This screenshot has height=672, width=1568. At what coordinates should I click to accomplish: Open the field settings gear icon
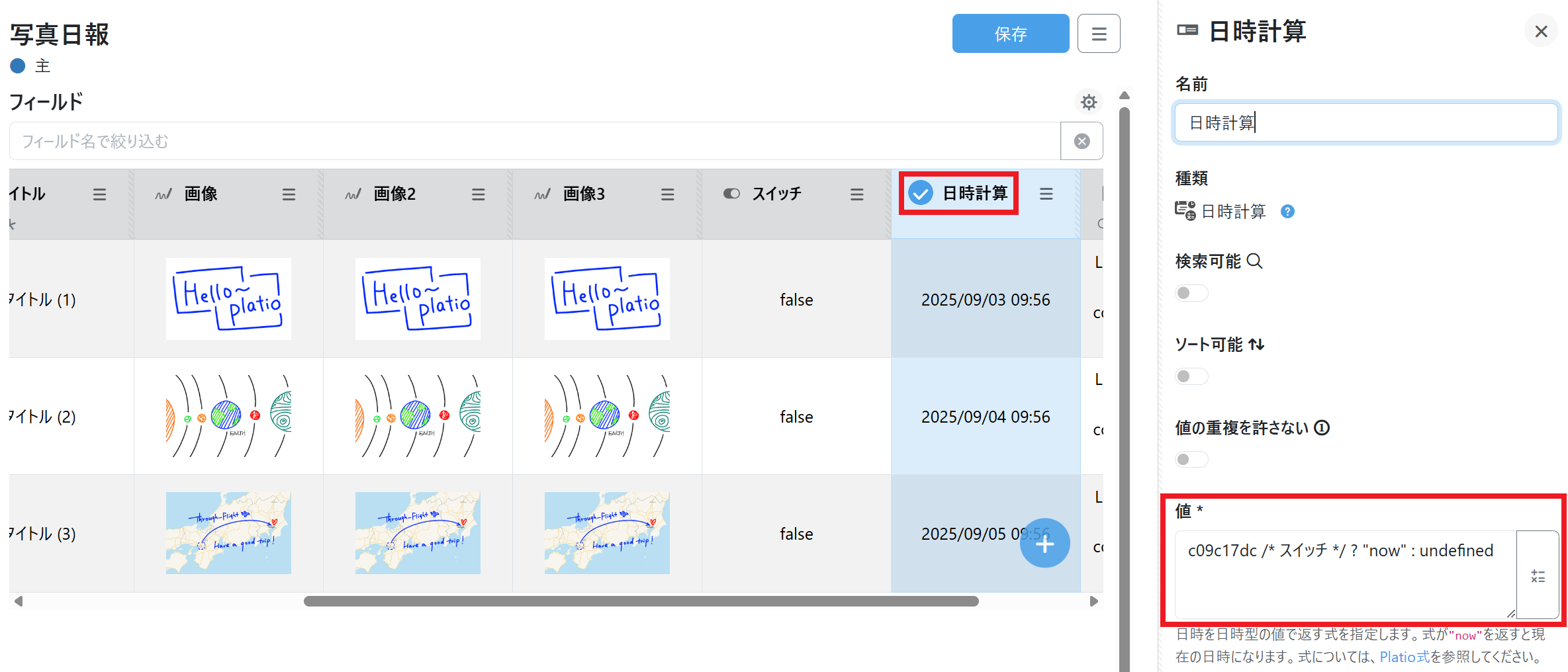(x=1088, y=102)
